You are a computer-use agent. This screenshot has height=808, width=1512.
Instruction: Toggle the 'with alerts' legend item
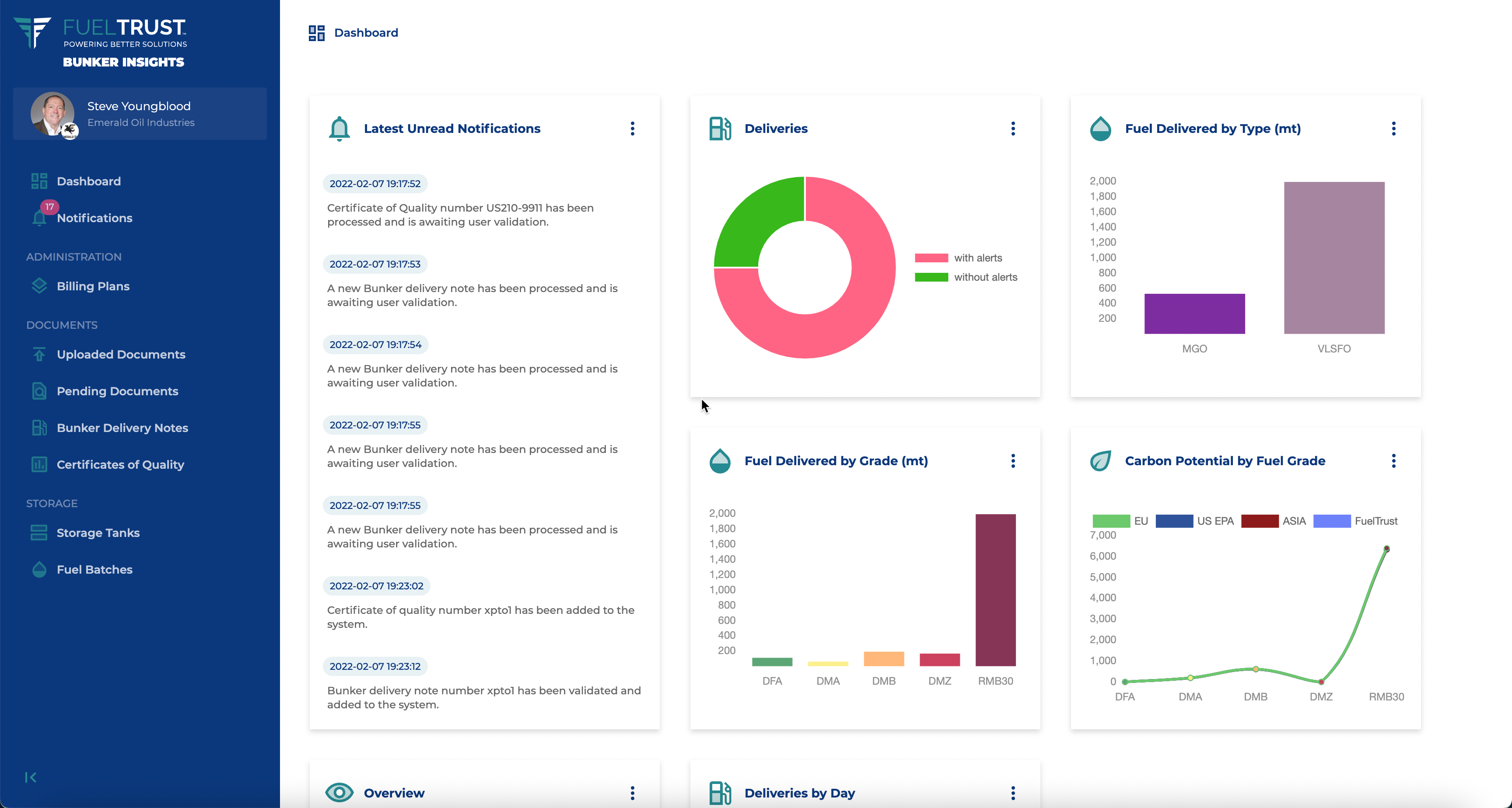[959, 258]
